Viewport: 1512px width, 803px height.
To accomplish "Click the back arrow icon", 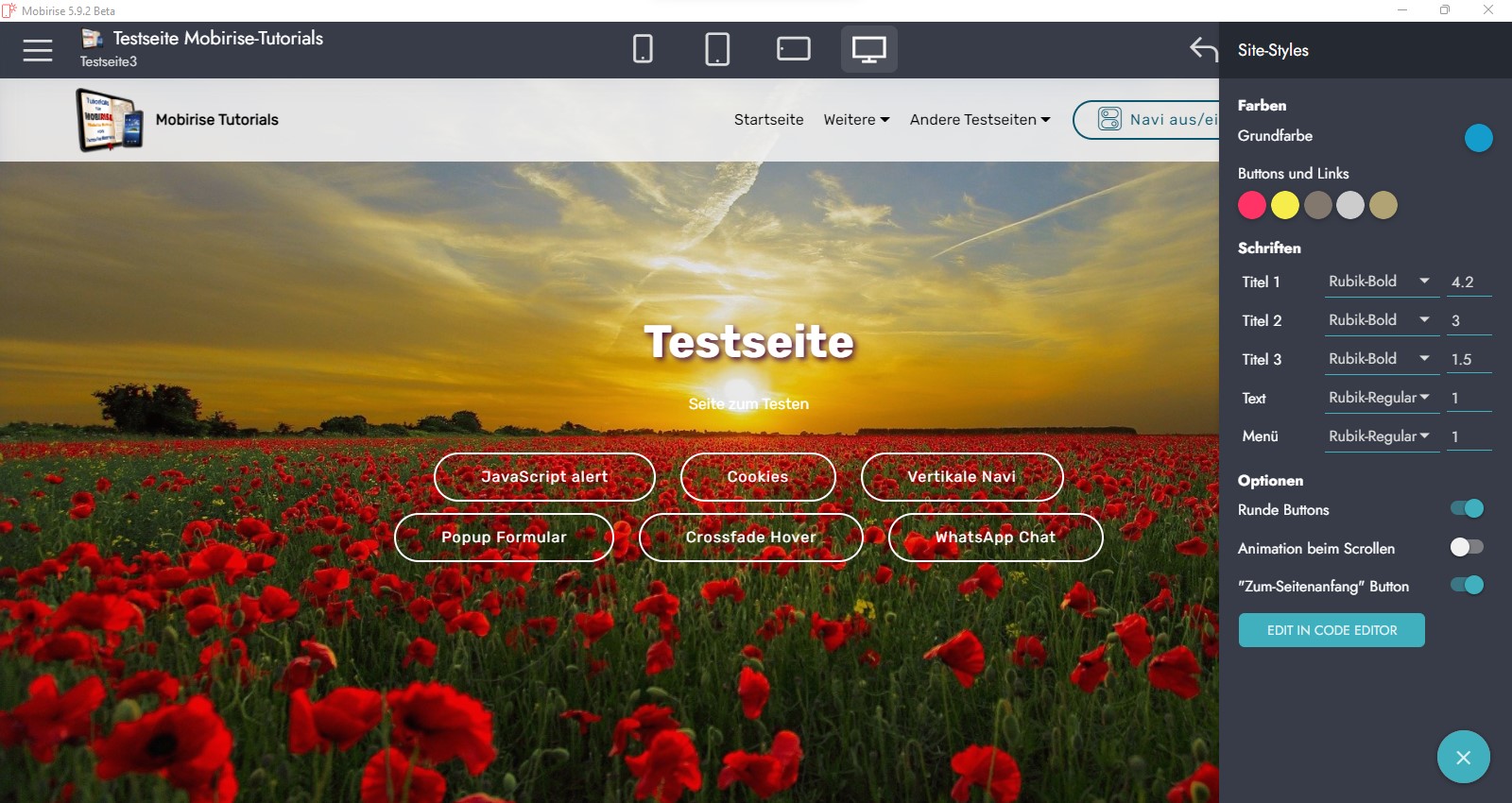I will 1203,49.
